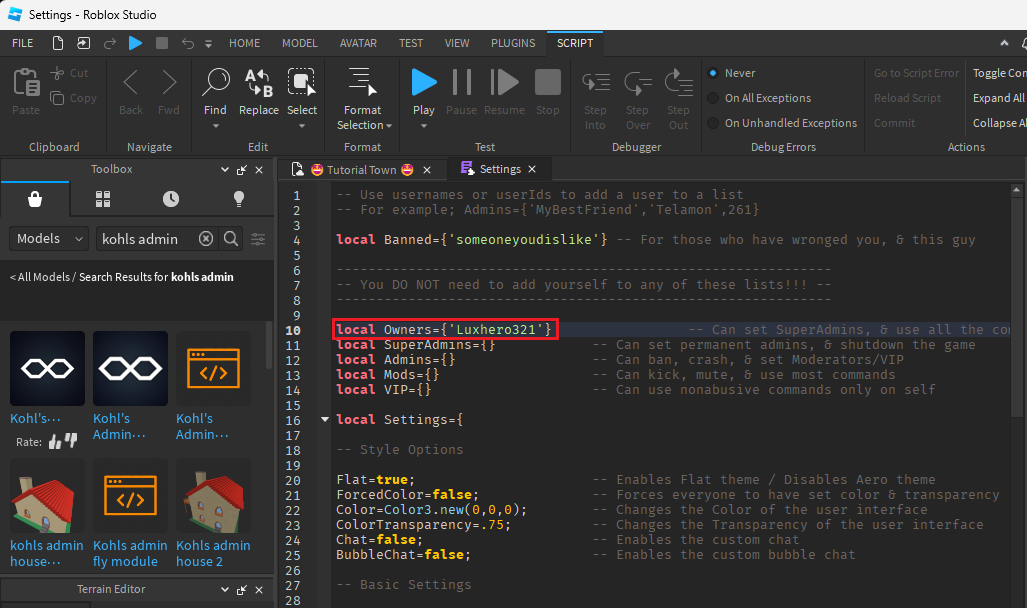
Task: Click the Find magnifier tool
Action: pyautogui.click(x=215, y=92)
